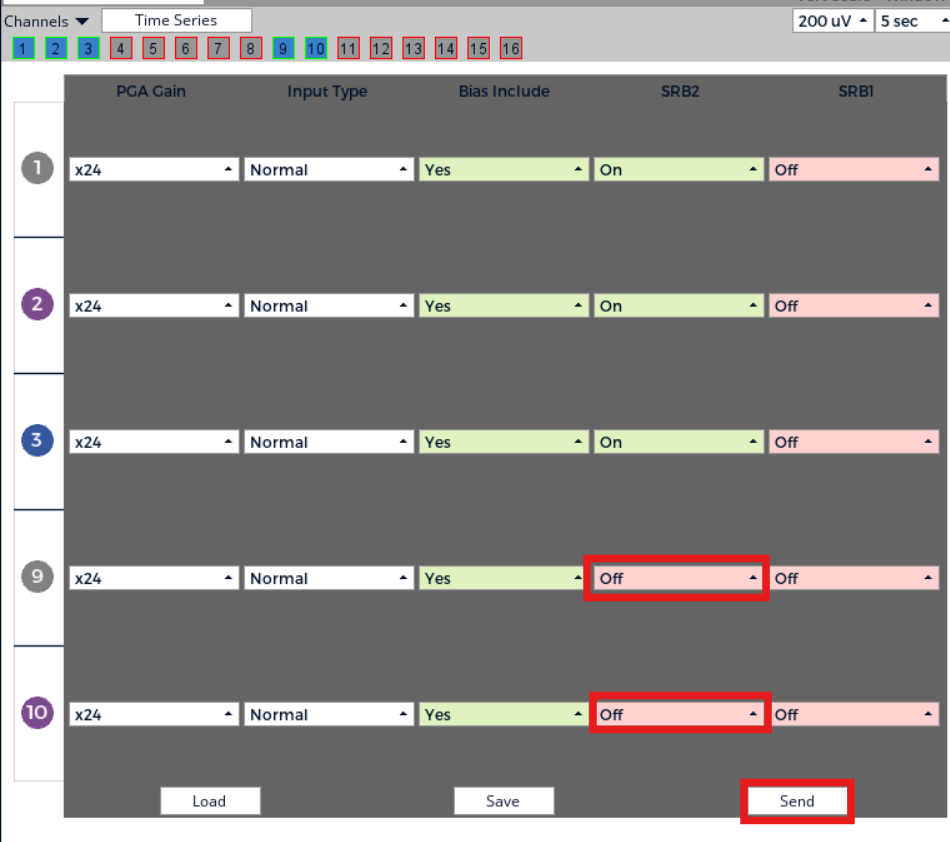The image size is (950, 842).
Task: Open SRB1 dropdown for channel 2
Action: (854, 306)
